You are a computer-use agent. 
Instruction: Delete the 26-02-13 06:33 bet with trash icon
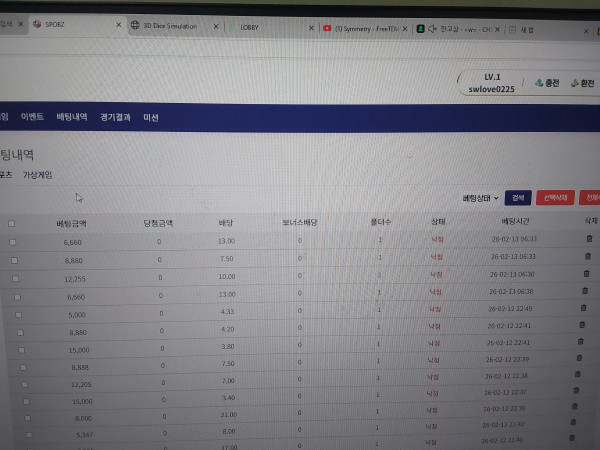(x=588, y=238)
